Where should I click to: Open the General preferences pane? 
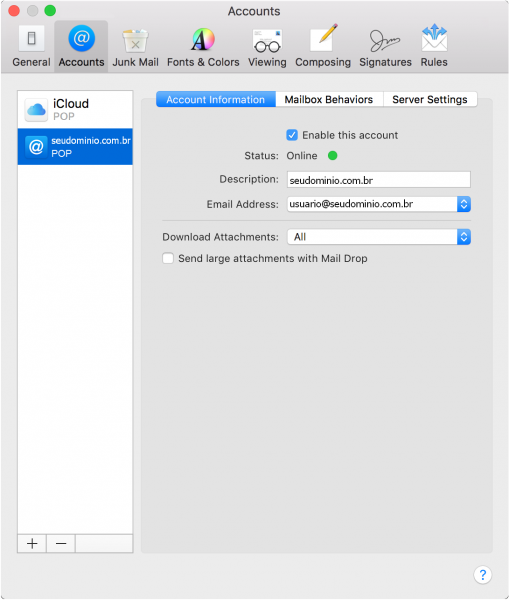(x=31, y=46)
